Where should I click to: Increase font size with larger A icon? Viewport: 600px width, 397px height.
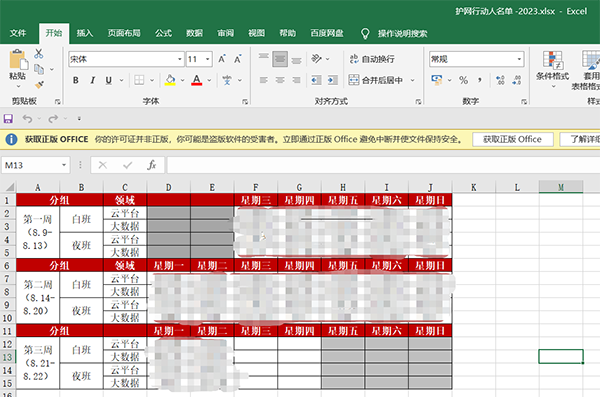(x=222, y=59)
